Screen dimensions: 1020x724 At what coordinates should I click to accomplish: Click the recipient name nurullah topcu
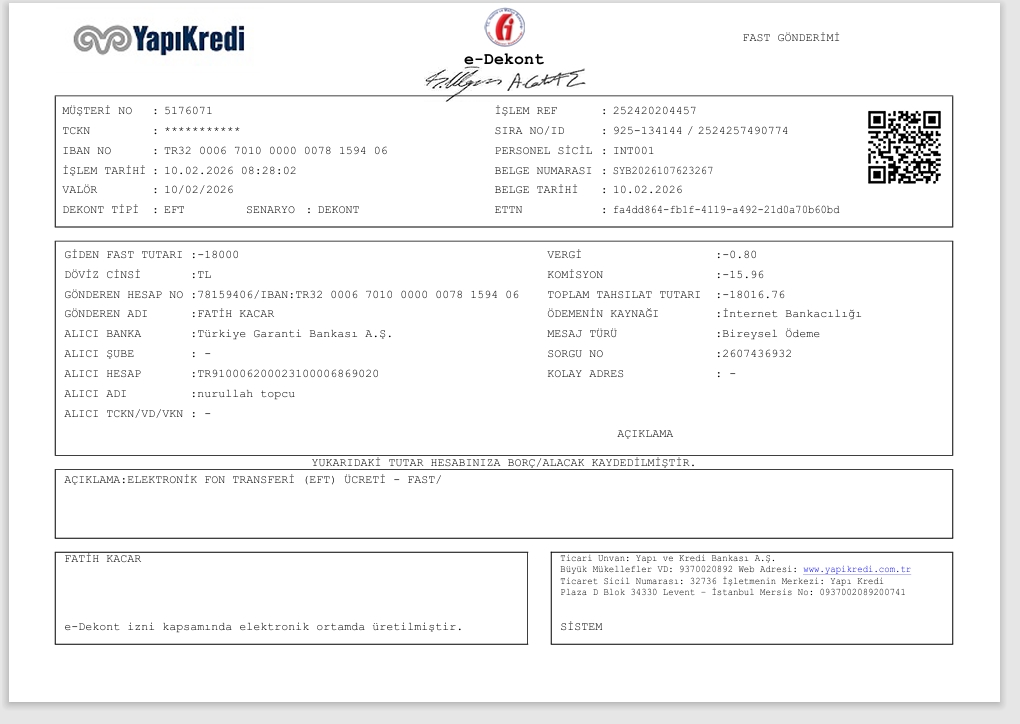pos(246,394)
